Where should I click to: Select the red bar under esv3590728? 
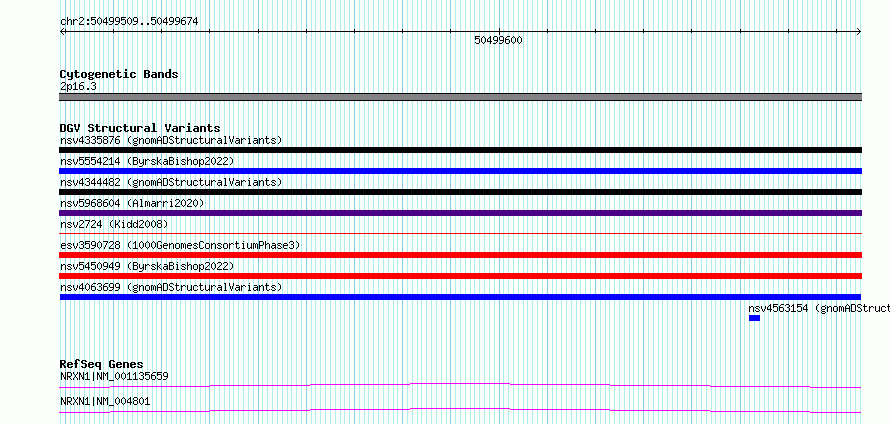tap(460, 255)
